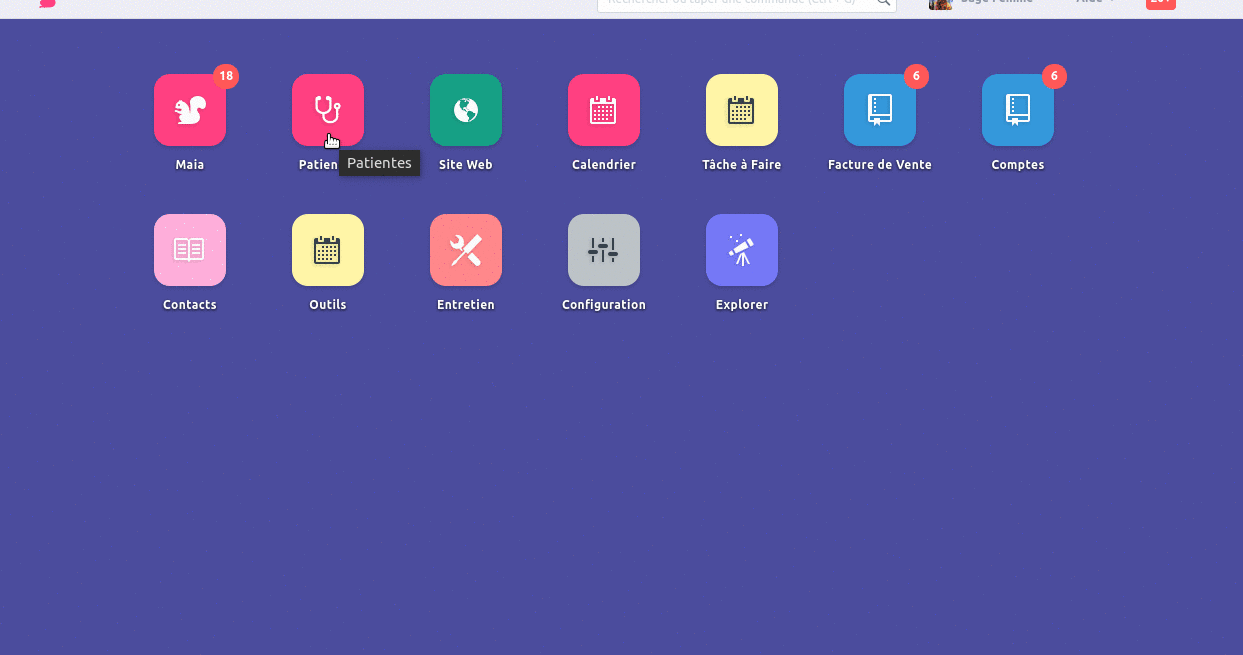Click the 18 badge on Maia
Viewport: 1243px width, 655px height.
pos(226,76)
